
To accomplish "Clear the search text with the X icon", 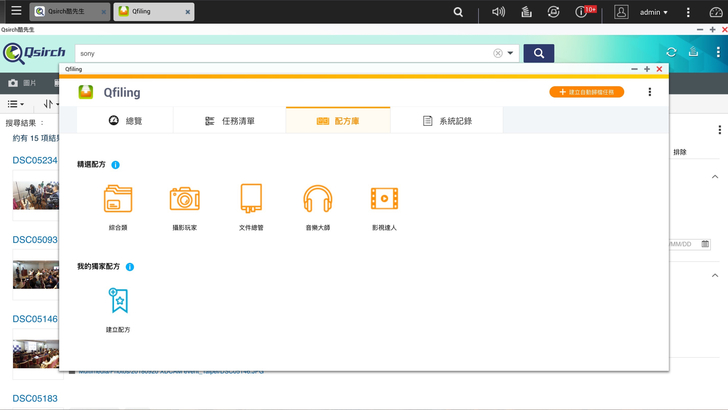I will 498,53.
